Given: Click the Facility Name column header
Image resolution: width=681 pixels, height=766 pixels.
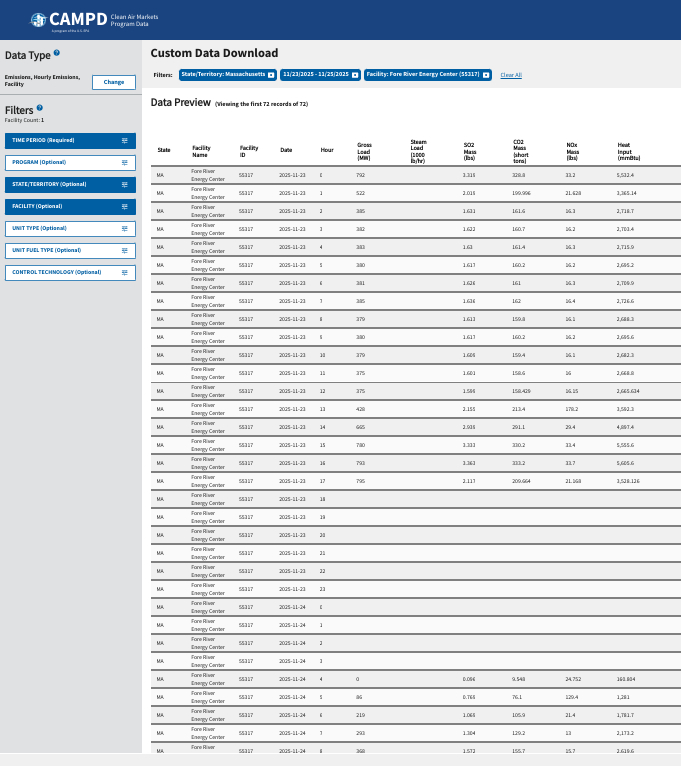Looking at the screenshot, I should click(201, 150).
